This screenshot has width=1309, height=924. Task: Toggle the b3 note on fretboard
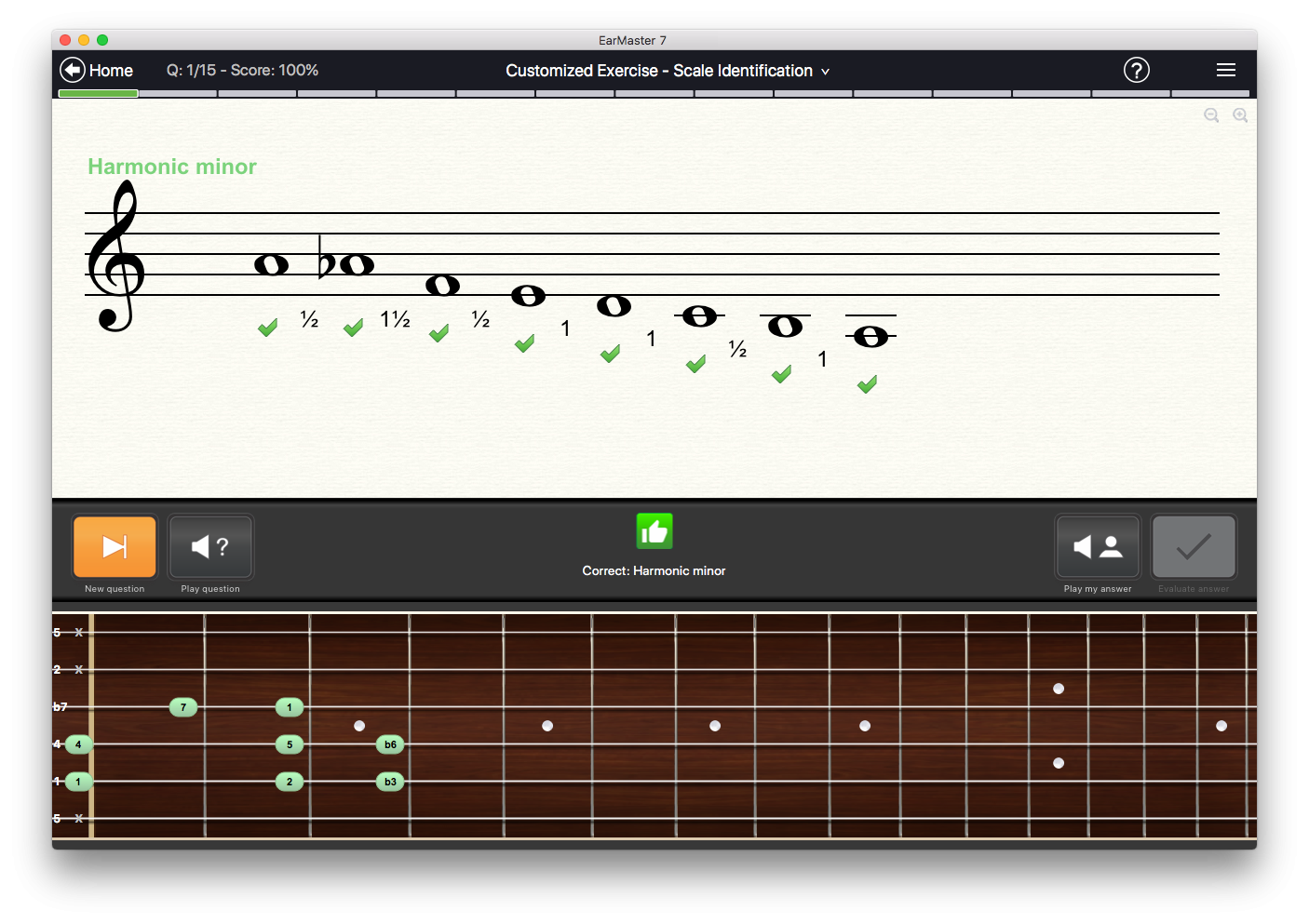click(390, 782)
